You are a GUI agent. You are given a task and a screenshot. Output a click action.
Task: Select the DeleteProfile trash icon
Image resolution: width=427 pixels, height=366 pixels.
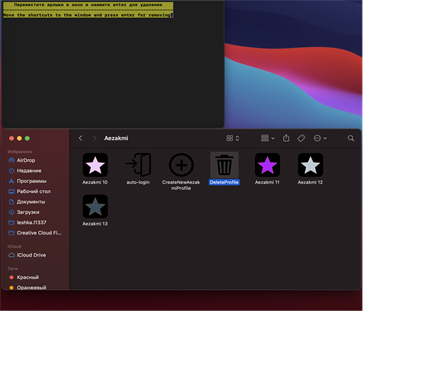(x=224, y=165)
